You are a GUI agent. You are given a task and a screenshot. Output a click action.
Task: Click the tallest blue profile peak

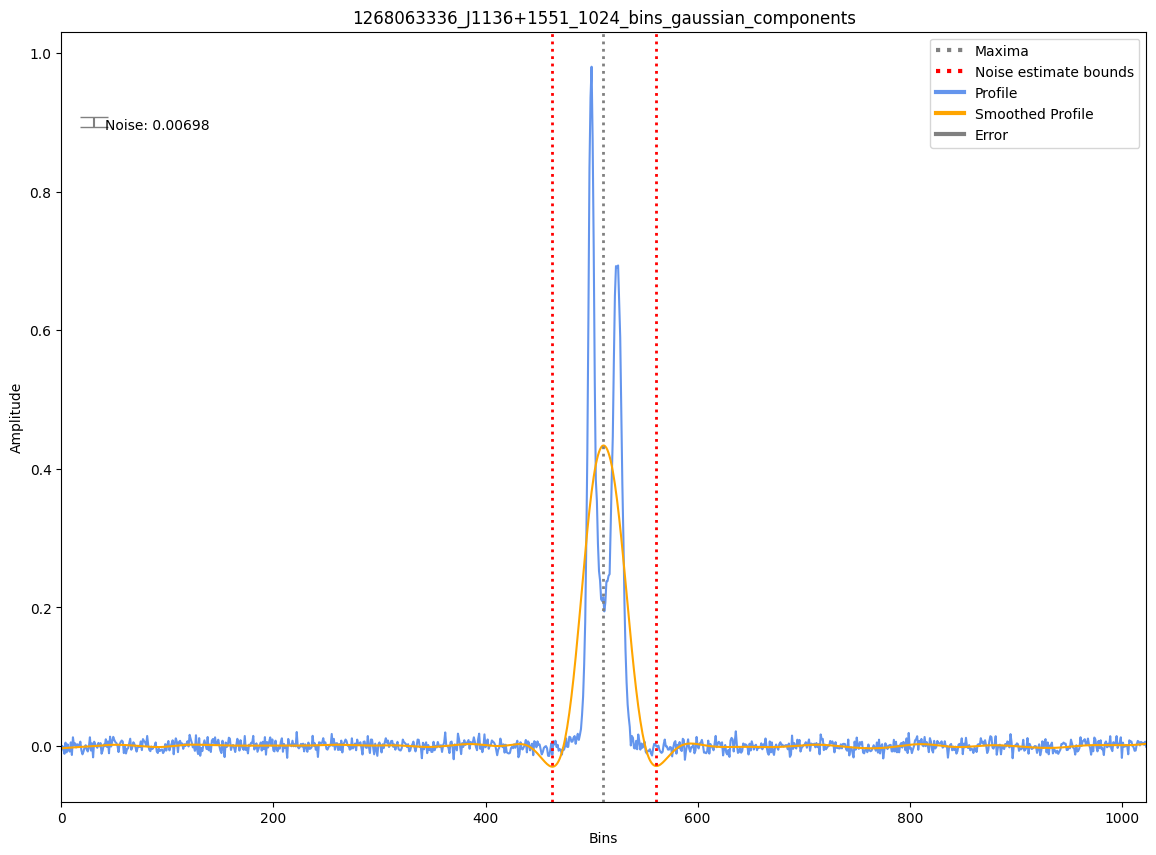(591, 68)
